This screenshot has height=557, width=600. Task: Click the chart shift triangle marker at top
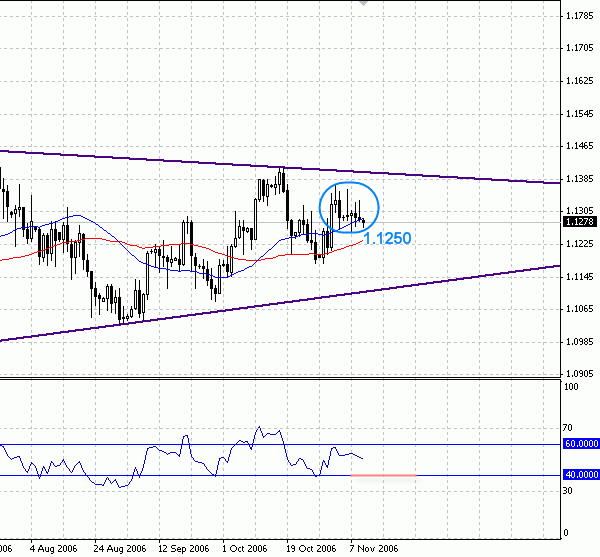tap(364, 3)
